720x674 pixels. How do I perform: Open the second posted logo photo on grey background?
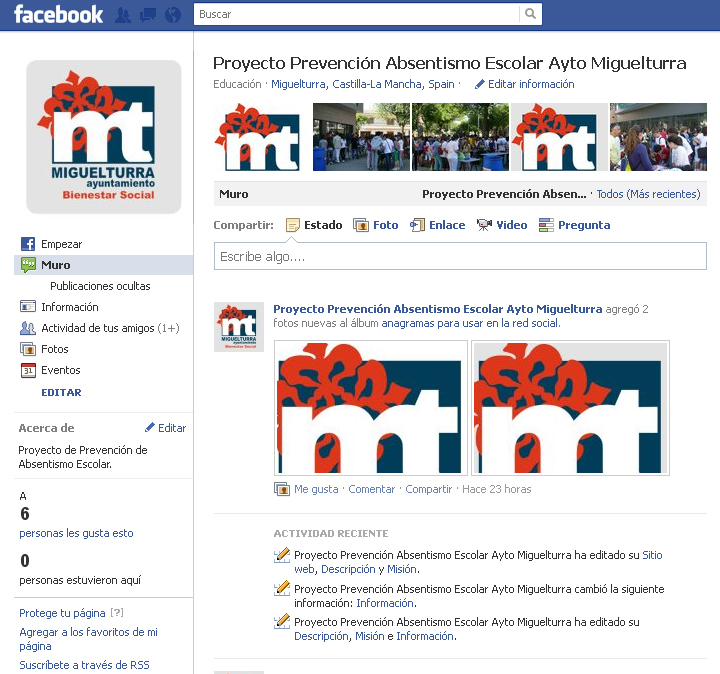[x=570, y=408]
